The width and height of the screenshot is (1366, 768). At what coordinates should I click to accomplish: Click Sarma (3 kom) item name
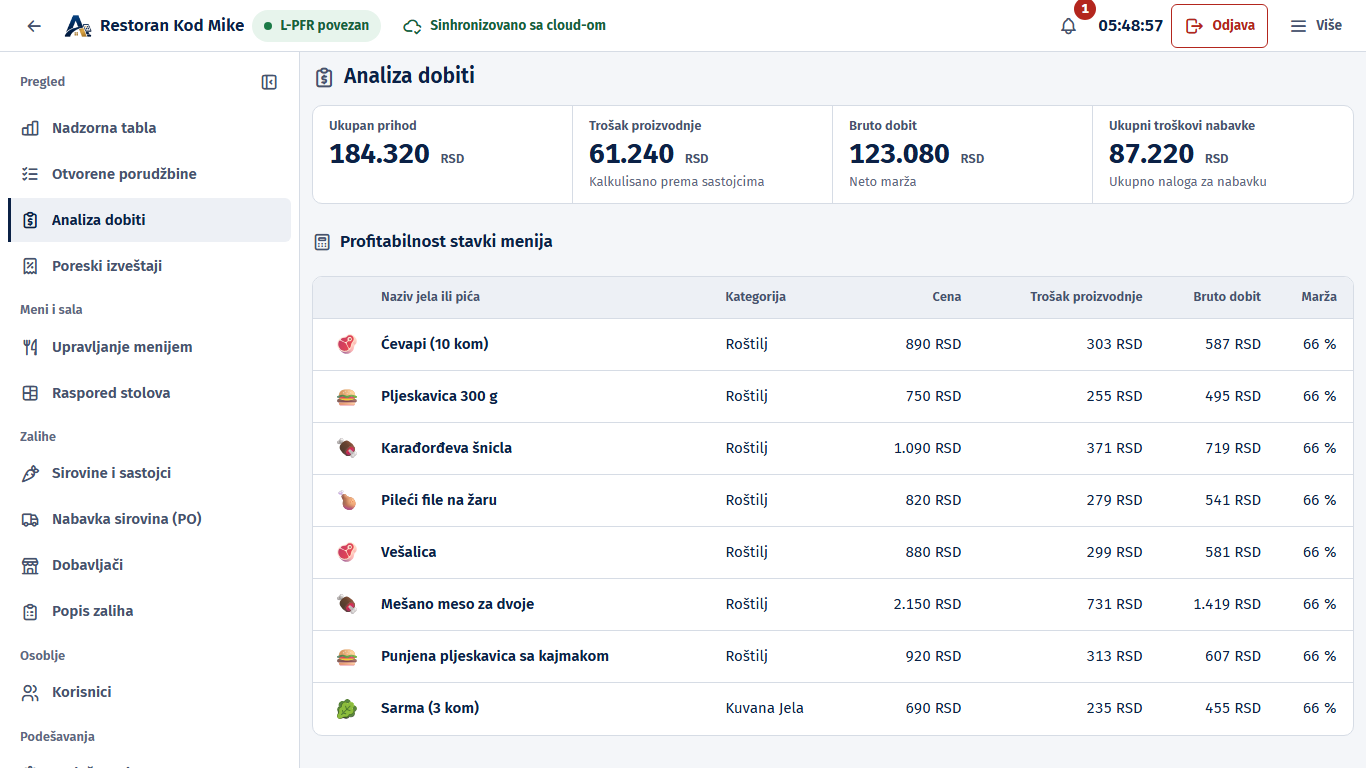pos(430,708)
